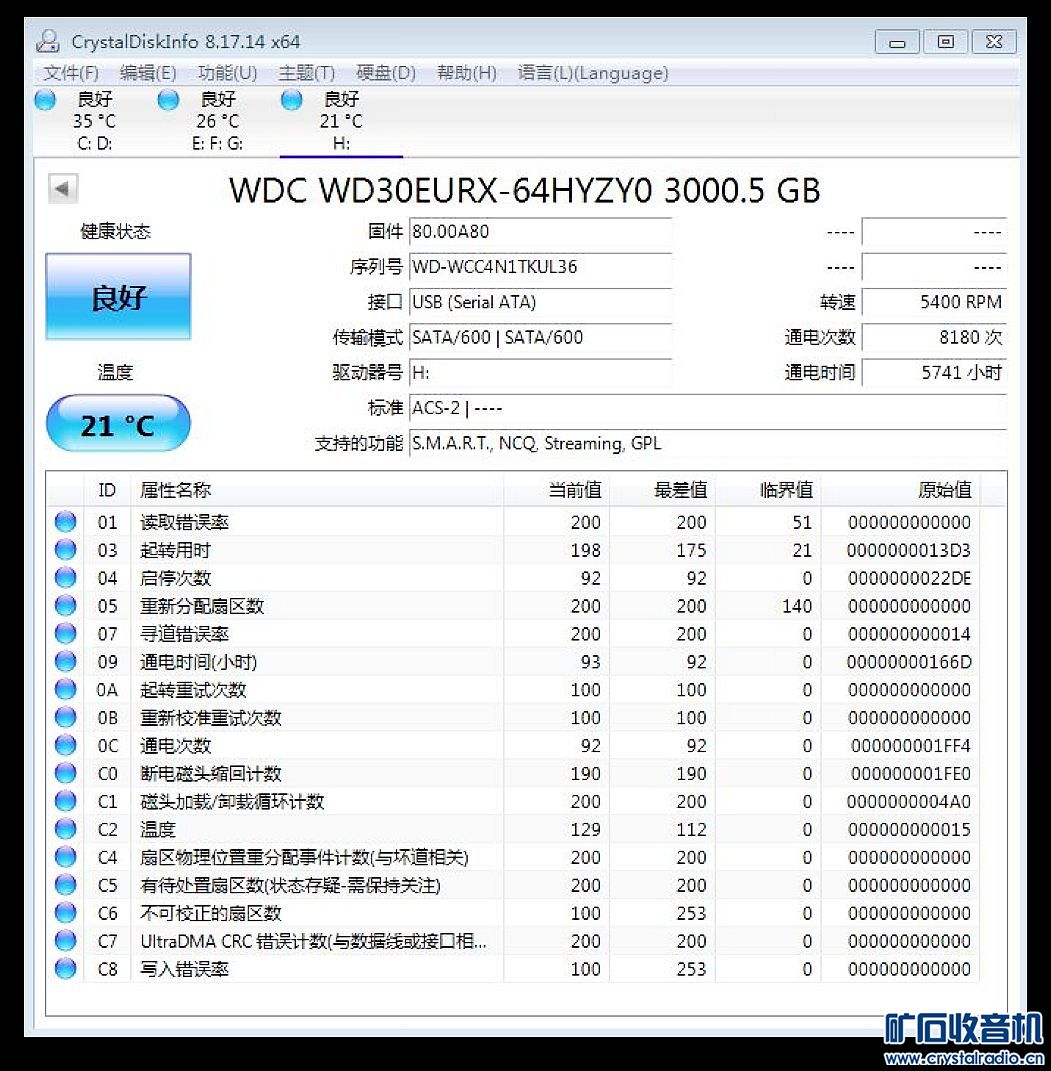Click the CrystalDiskInfo app icon in title bar
This screenshot has width=1051, height=1071.
48,41
